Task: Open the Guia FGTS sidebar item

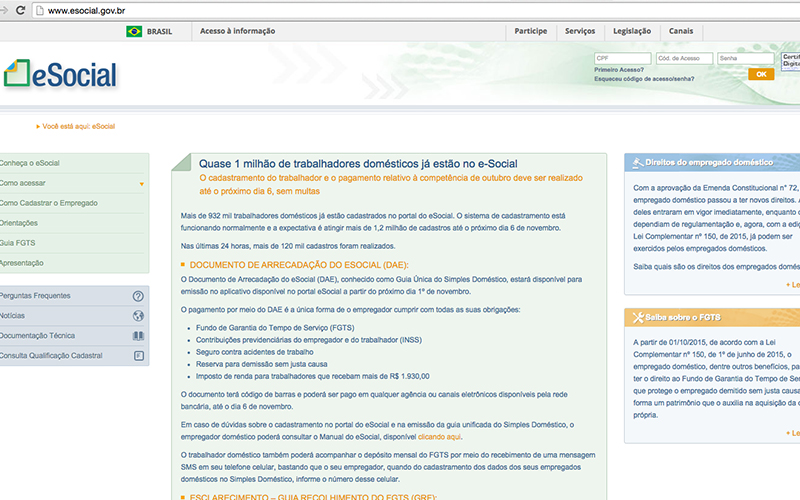Action: [17, 243]
